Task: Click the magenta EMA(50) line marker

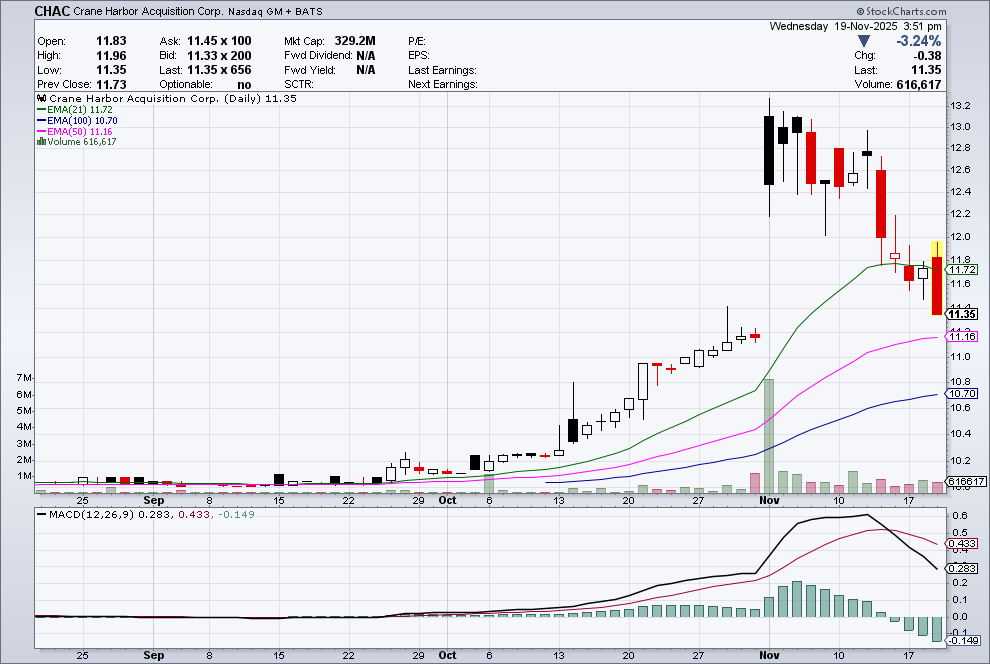Action: point(40,131)
